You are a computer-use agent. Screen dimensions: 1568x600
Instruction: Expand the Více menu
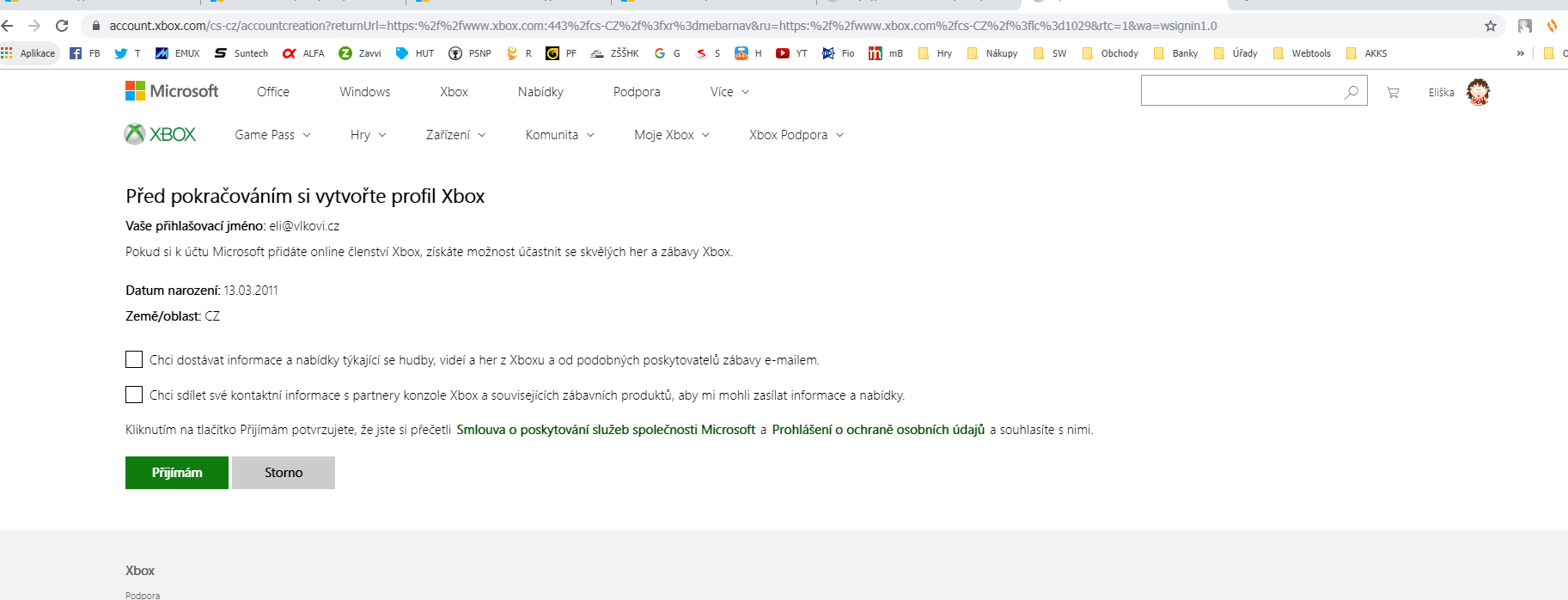(729, 92)
